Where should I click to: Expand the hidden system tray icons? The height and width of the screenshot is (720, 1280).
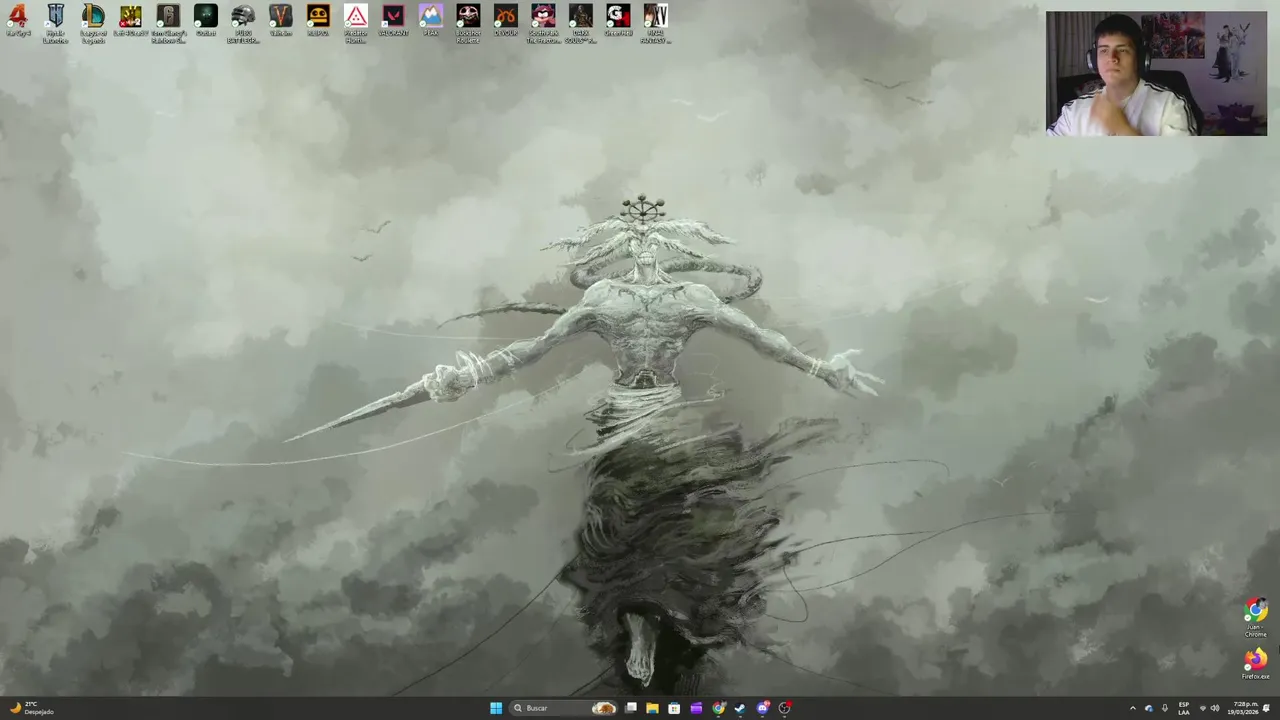[x=1132, y=708]
